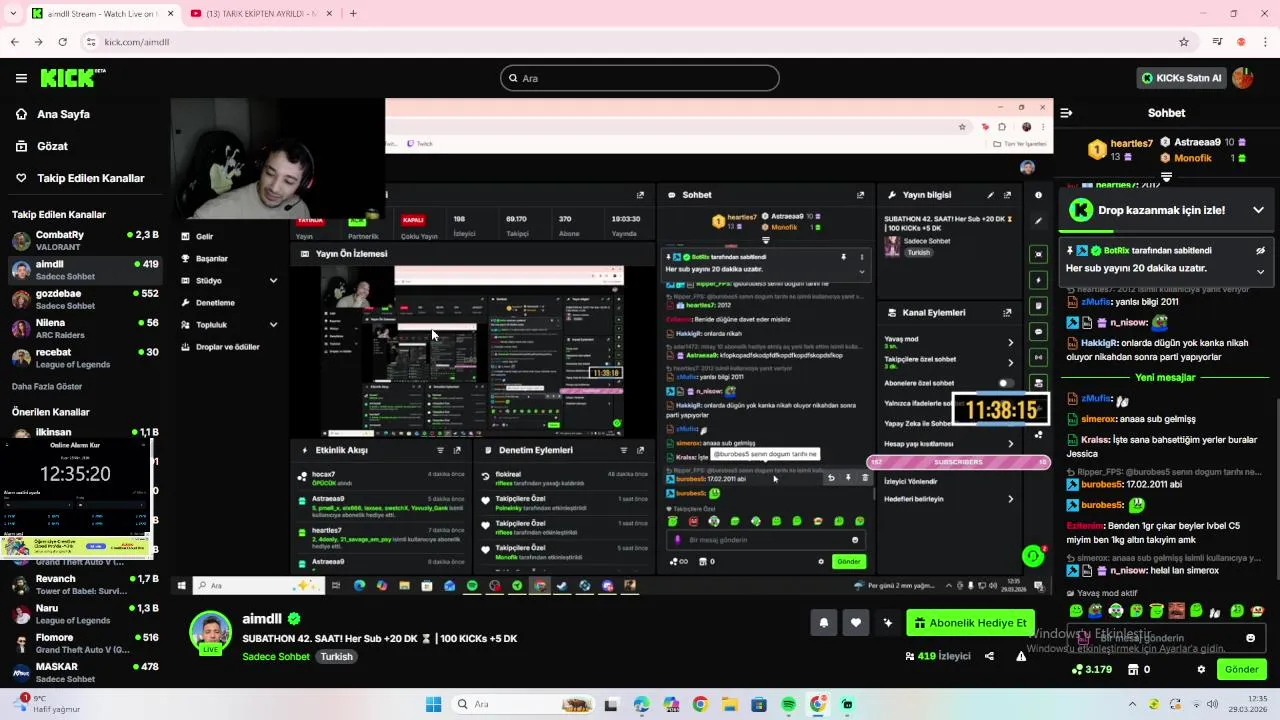
Task: Open the Windows Start menu
Action: click(x=433, y=704)
